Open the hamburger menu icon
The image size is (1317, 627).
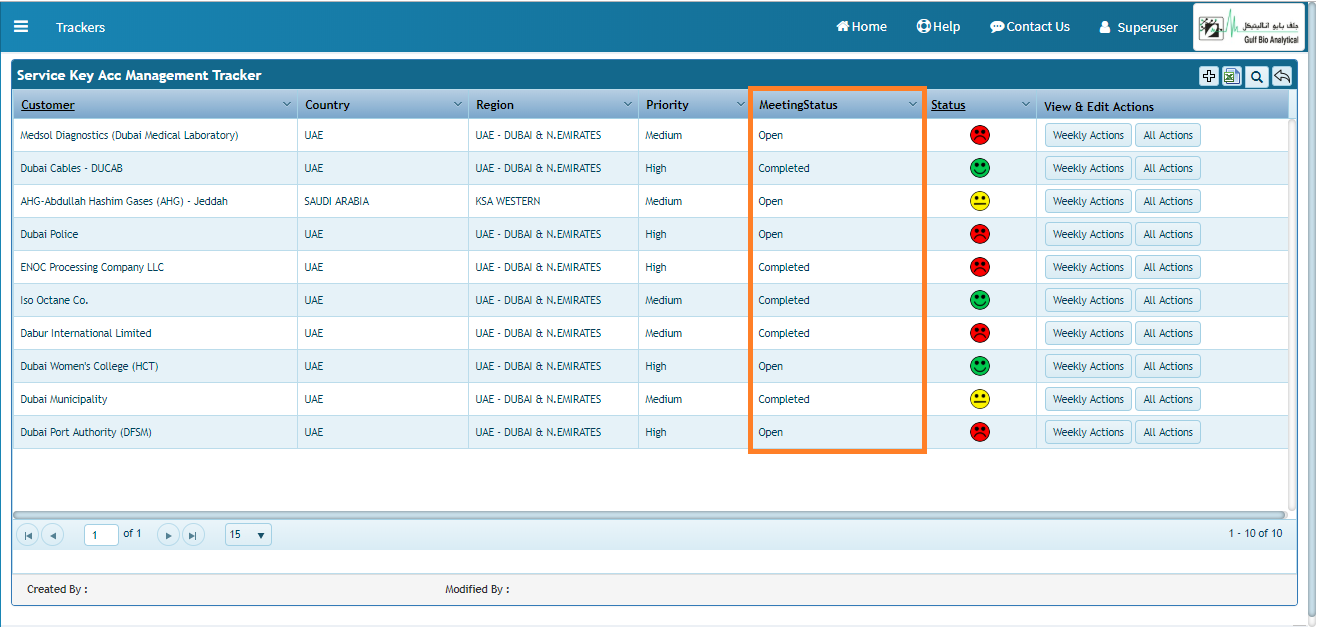click(21, 26)
